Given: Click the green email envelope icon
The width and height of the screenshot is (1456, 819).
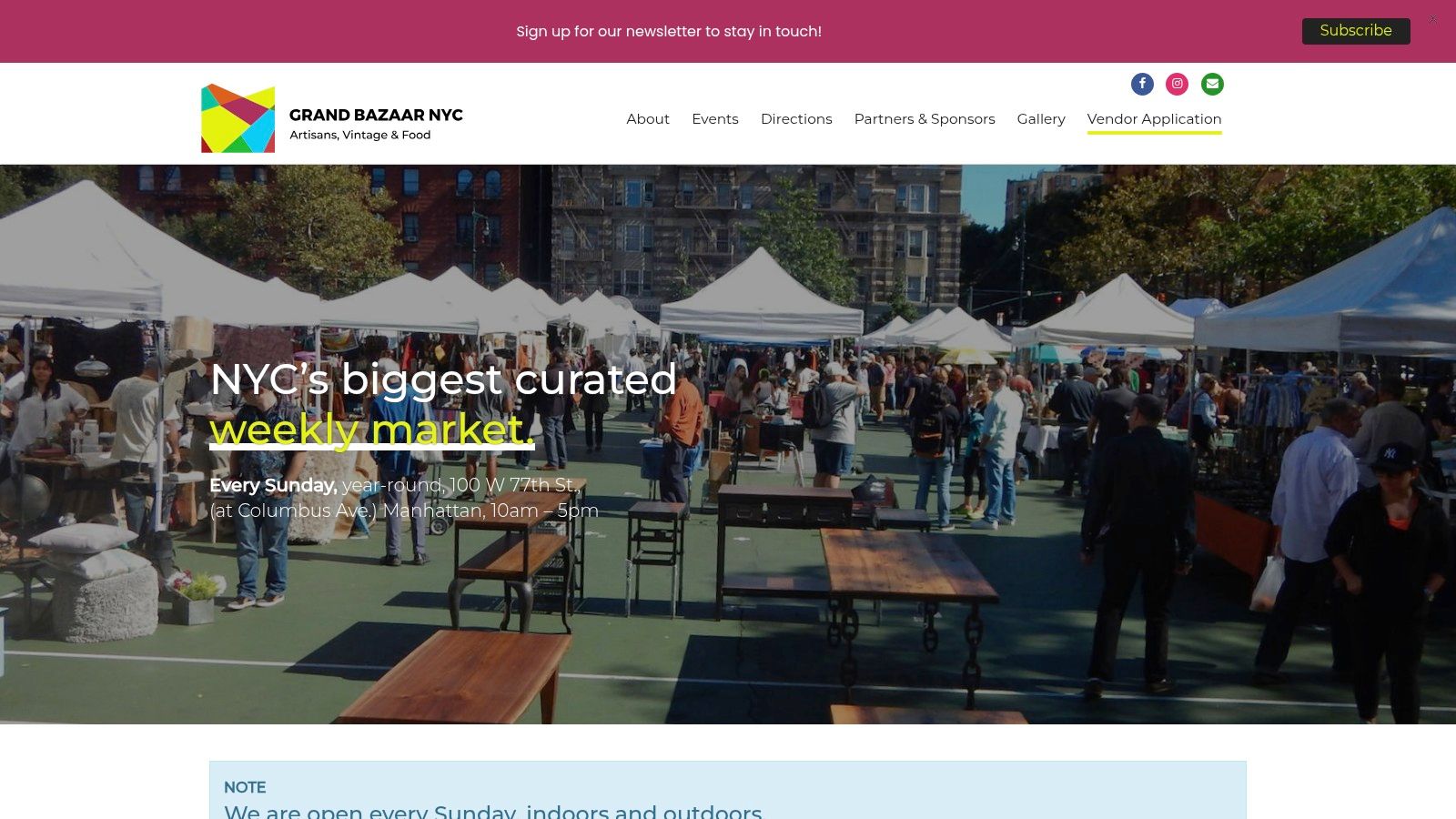Looking at the screenshot, I should [1212, 84].
